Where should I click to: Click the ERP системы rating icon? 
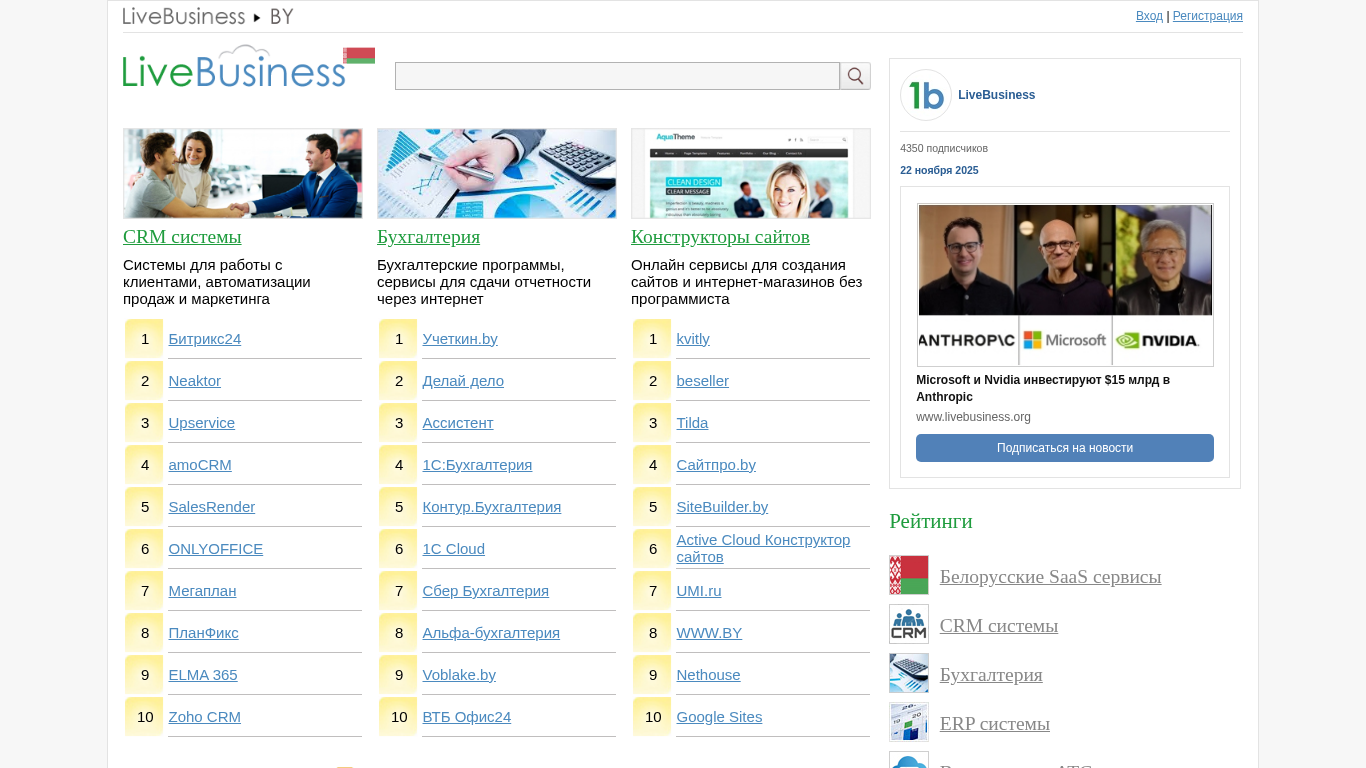click(x=909, y=722)
